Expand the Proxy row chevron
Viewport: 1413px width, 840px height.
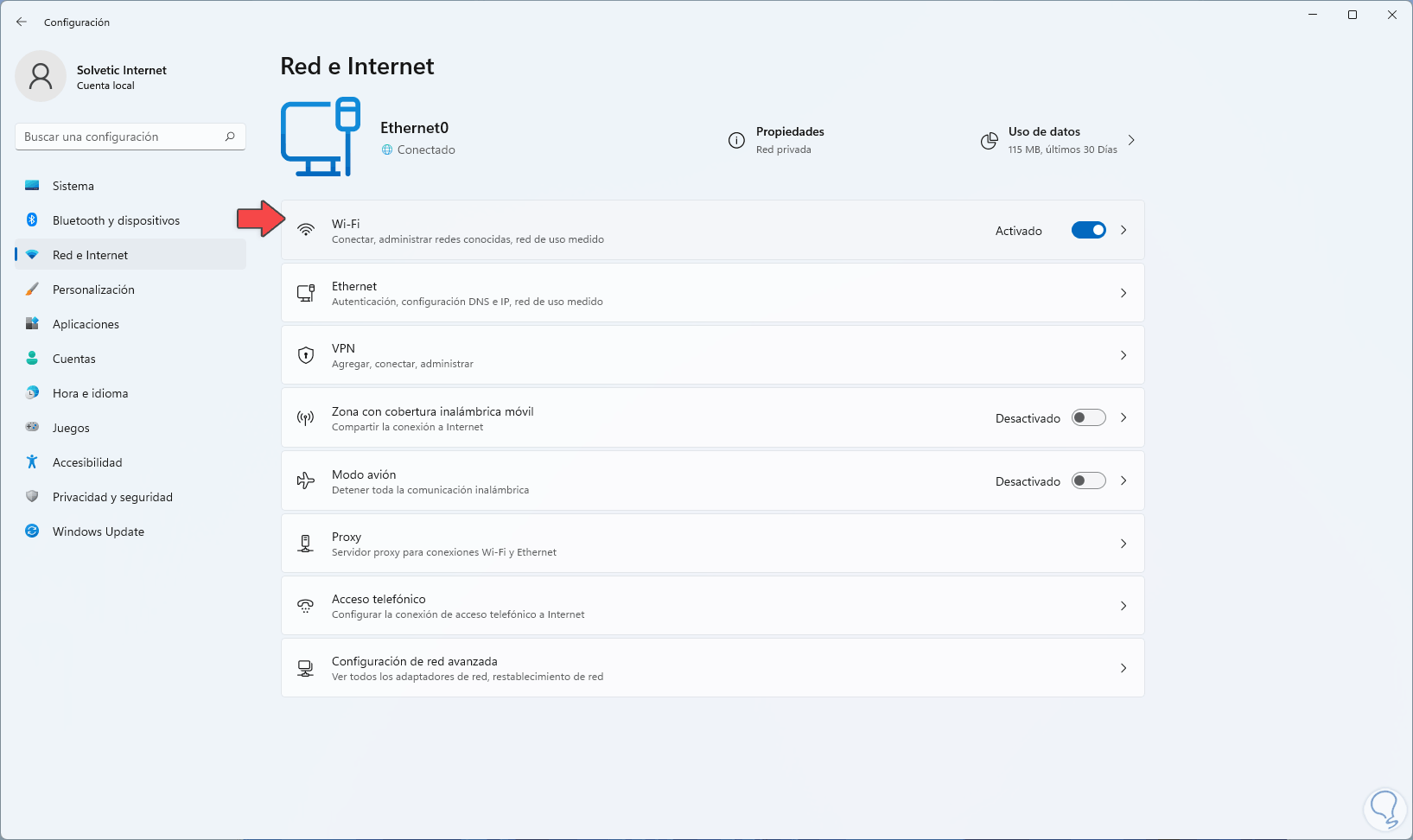click(1123, 544)
